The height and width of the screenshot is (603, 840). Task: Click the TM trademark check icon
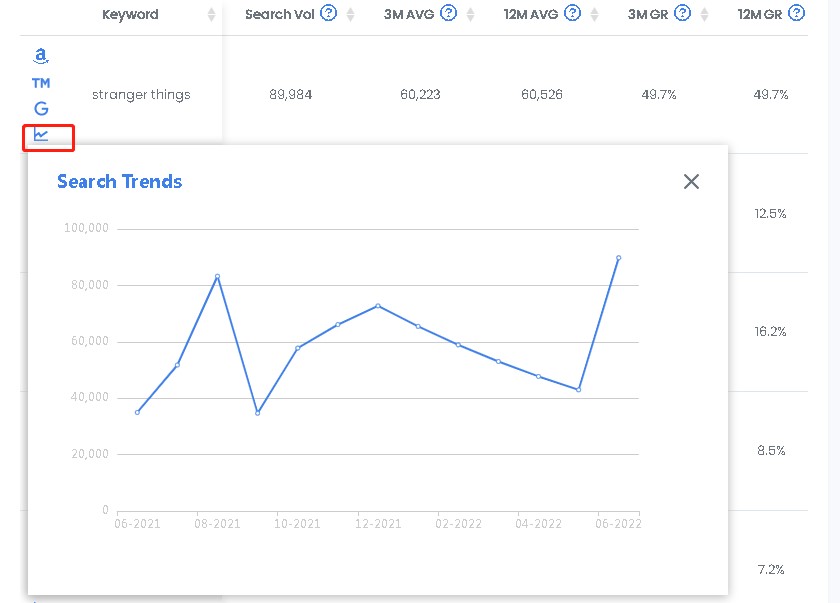41,83
